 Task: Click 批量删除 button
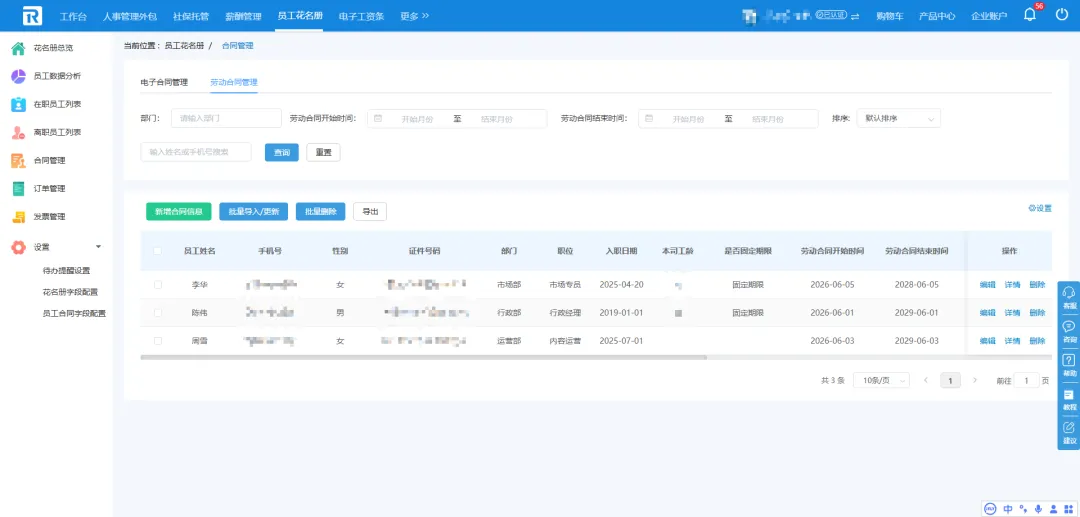click(x=320, y=211)
